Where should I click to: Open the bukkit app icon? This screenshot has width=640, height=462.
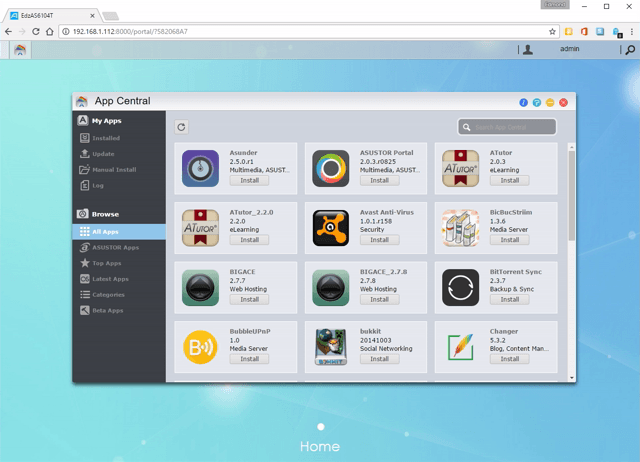click(x=331, y=347)
